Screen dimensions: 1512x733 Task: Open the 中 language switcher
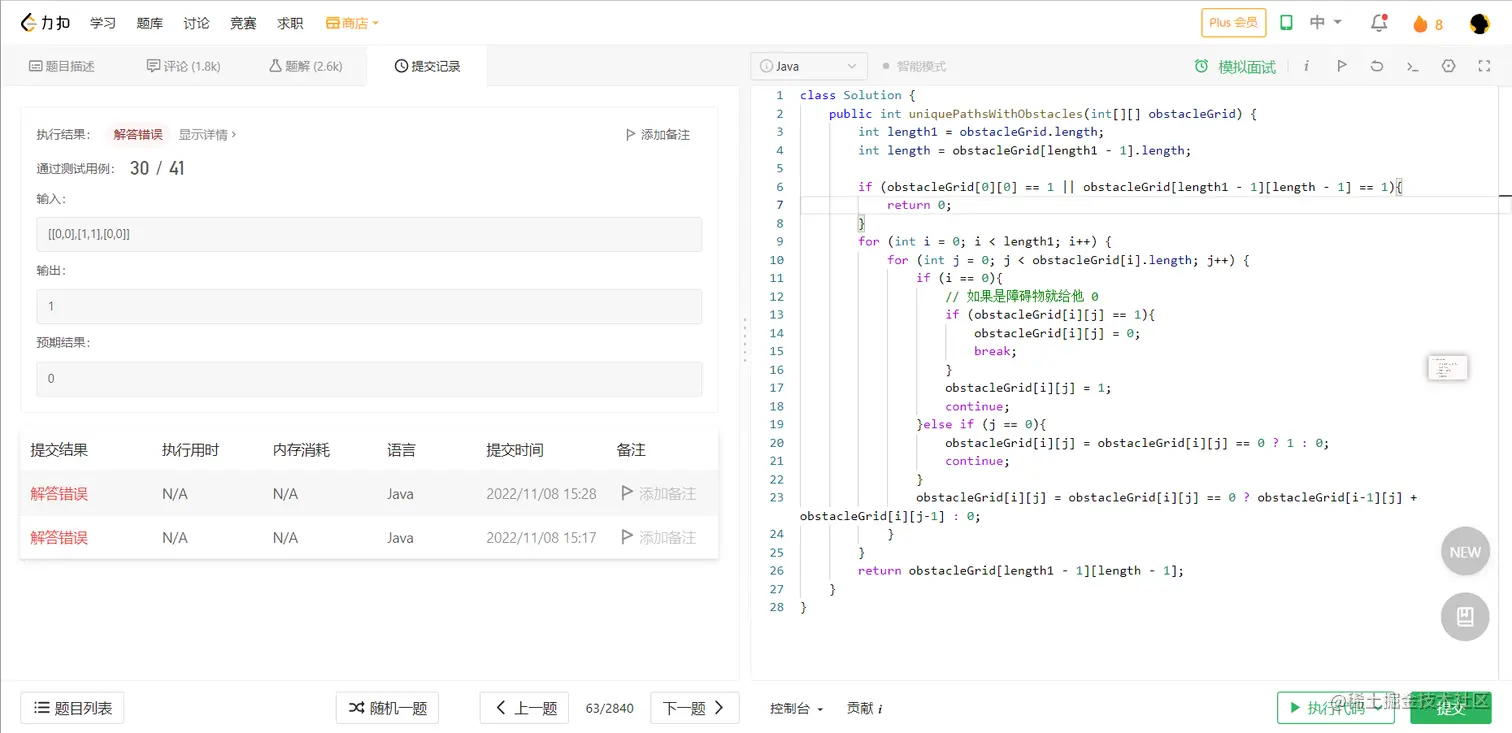click(1325, 23)
